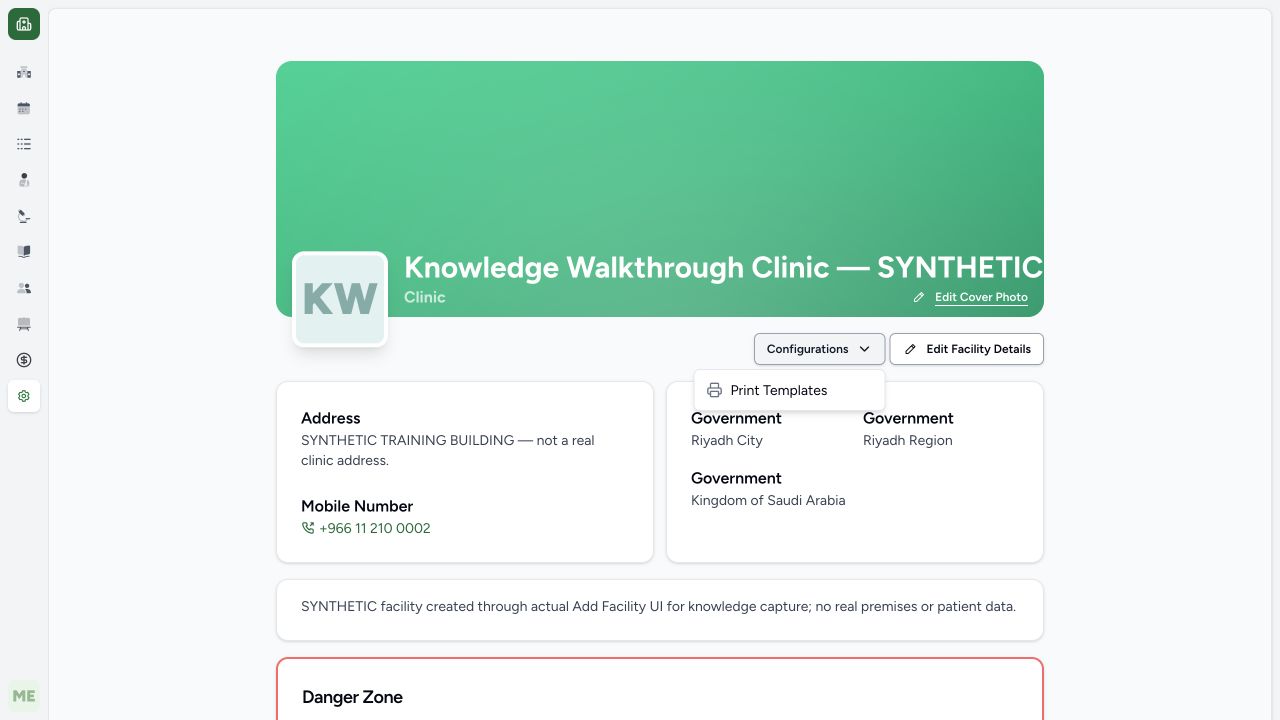Click the SYNTHETIC facility description text
1280x720 pixels.
click(658, 606)
